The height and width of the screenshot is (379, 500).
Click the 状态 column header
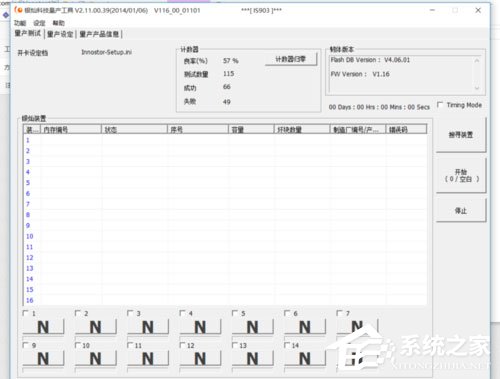click(x=134, y=129)
